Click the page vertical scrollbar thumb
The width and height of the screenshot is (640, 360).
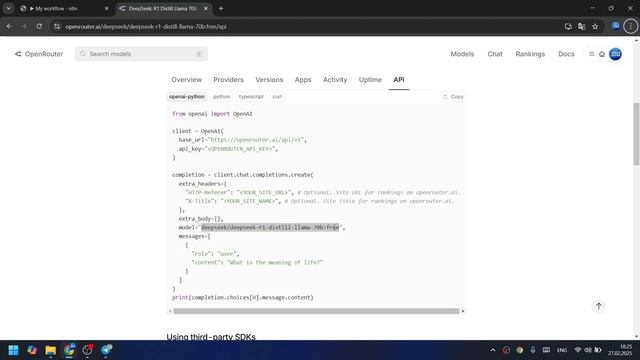pos(636,134)
